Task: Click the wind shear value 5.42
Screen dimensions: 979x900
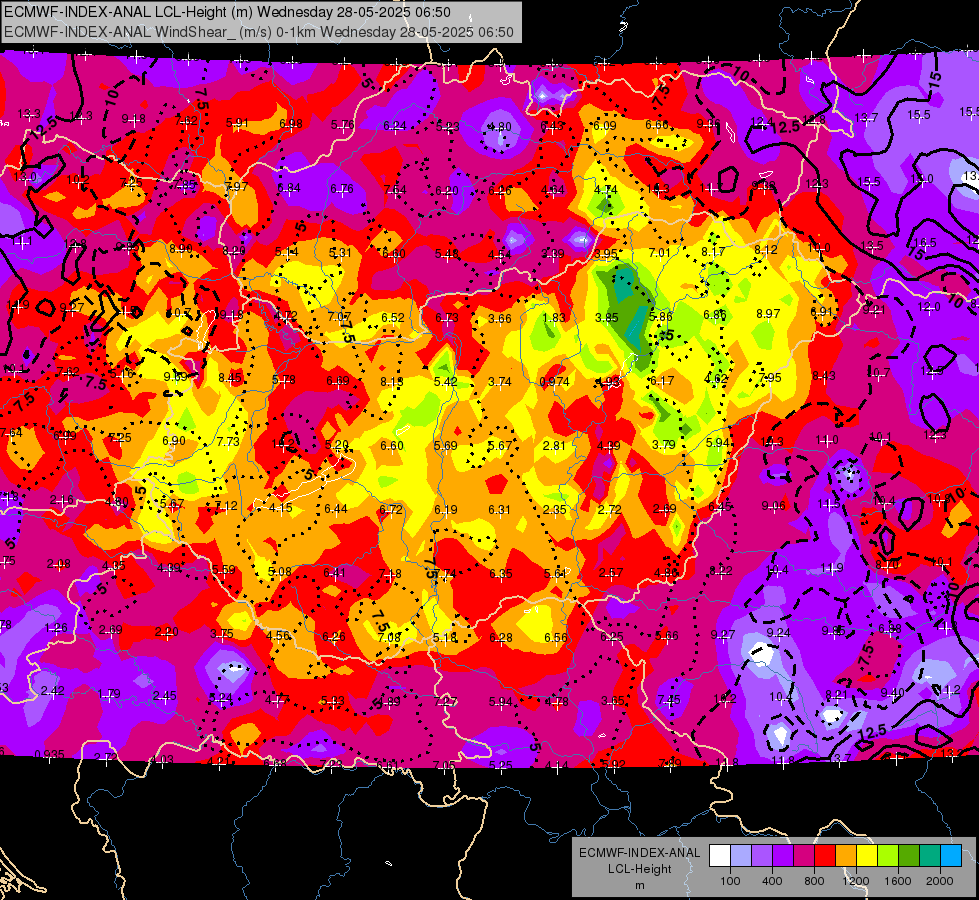Action: pos(446,382)
